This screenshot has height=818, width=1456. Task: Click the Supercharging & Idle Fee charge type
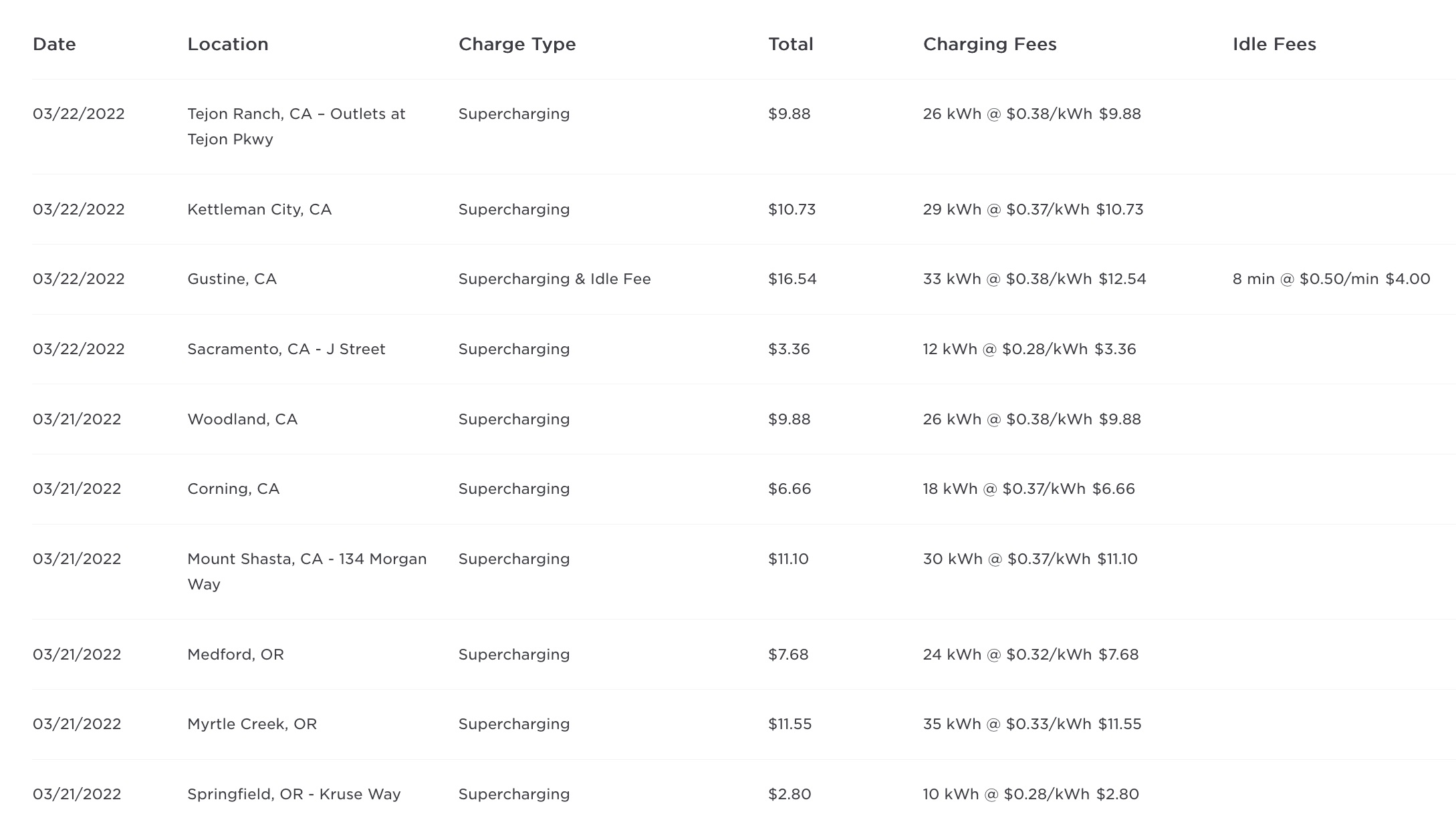tap(554, 279)
